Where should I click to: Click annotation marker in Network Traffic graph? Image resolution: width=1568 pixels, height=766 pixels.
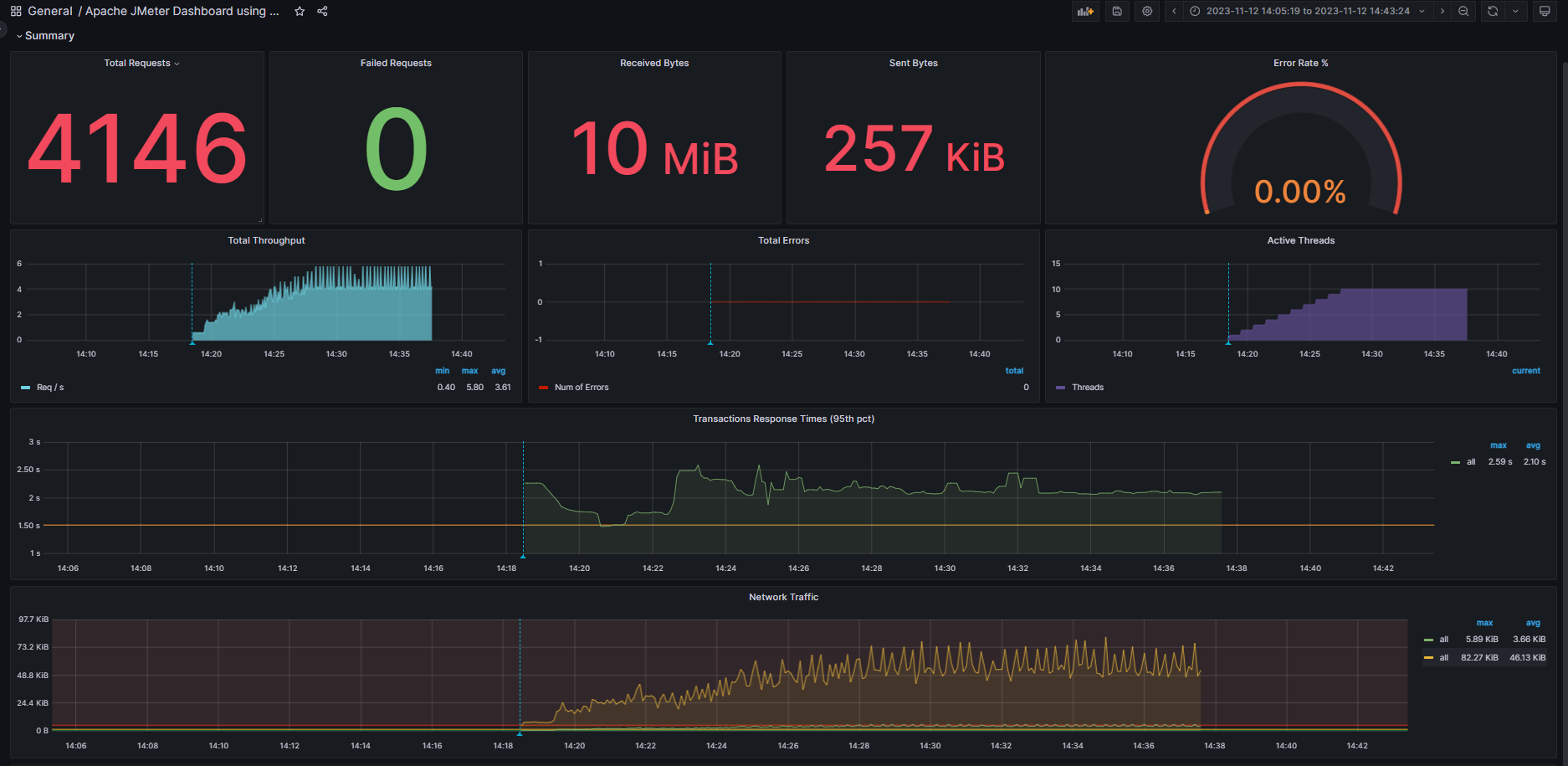point(520,733)
